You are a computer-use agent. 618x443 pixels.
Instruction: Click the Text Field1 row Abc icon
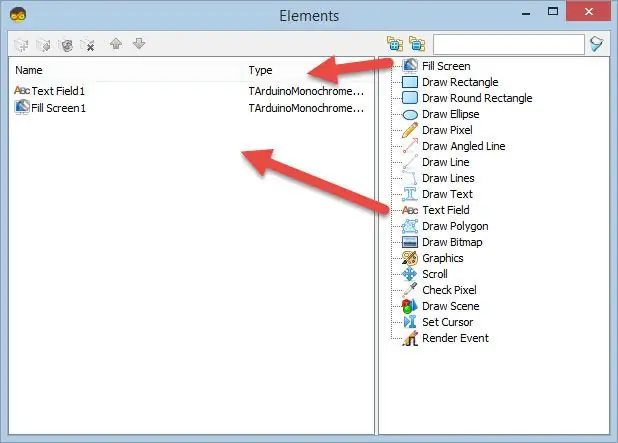click(22, 91)
